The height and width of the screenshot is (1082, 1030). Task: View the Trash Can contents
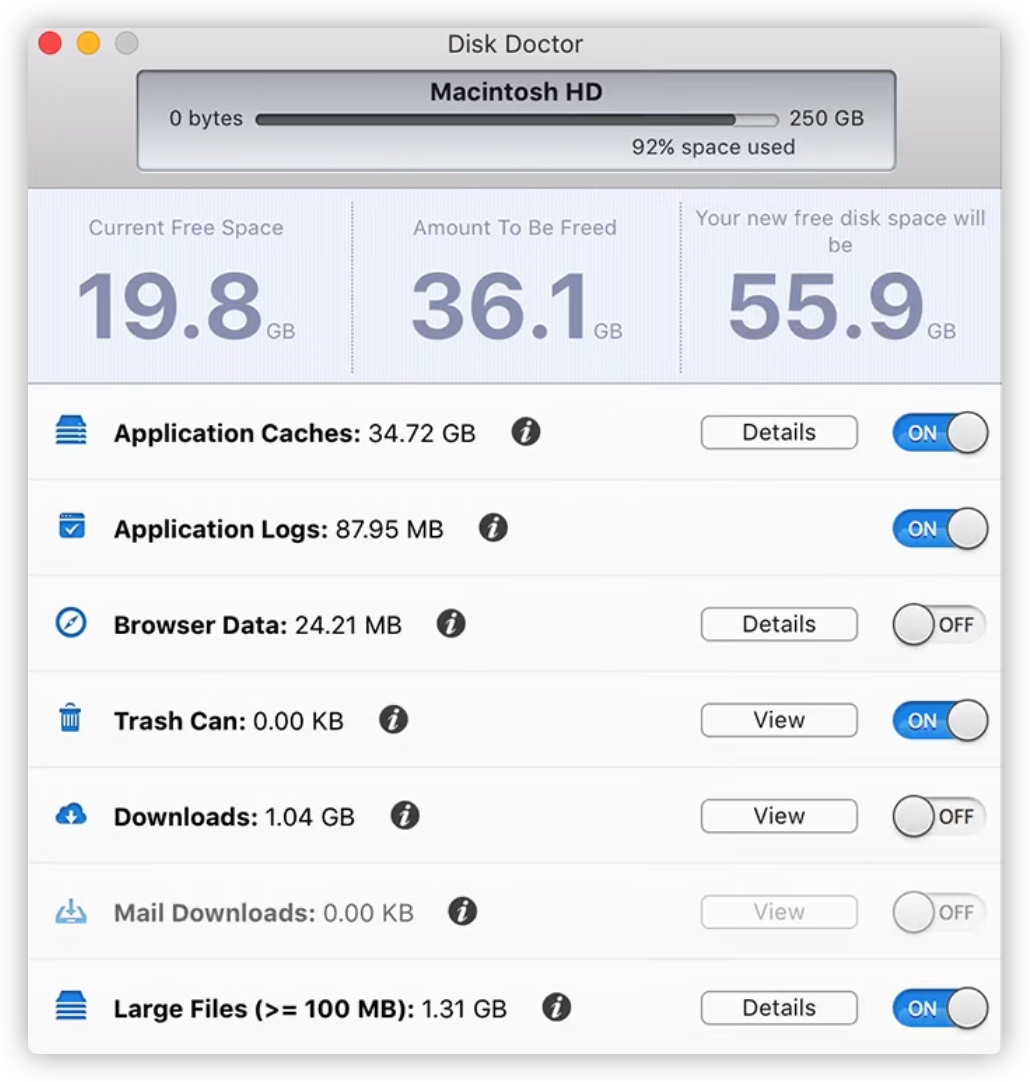pyautogui.click(x=779, y=720)
